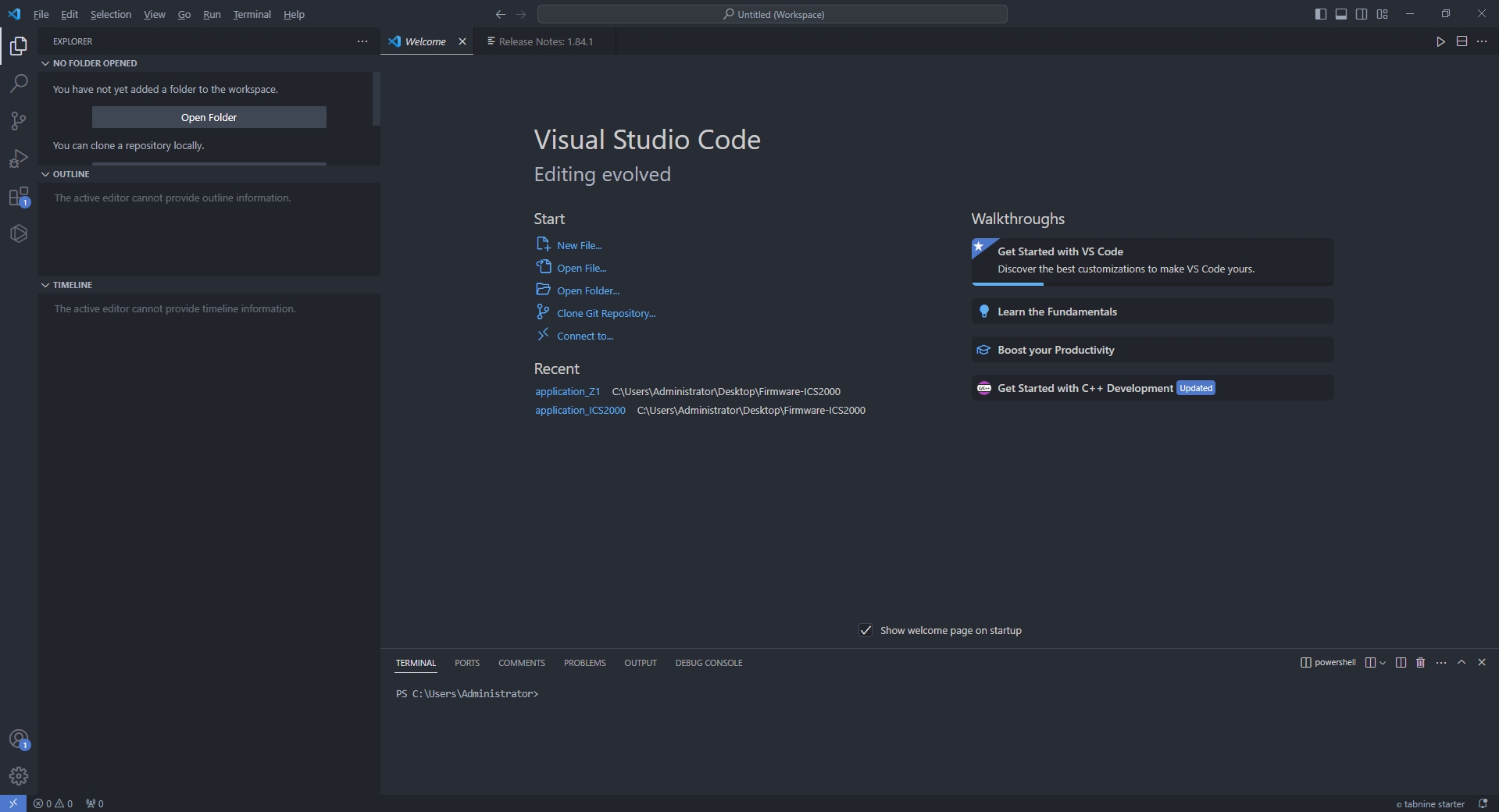Open recent project application_ICS2000
The width and height of the screenshot is (1499, 812).
click(x=580, y=410)
